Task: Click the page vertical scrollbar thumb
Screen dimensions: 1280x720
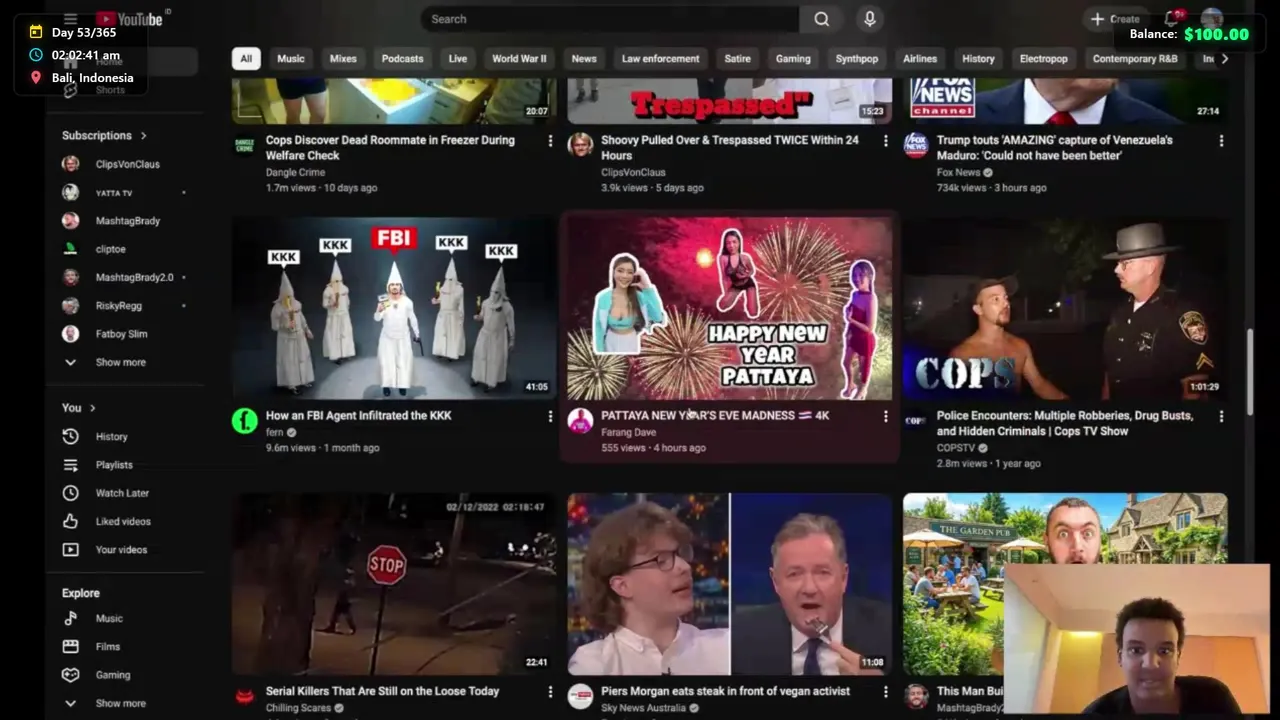Action: point(1250,372)
